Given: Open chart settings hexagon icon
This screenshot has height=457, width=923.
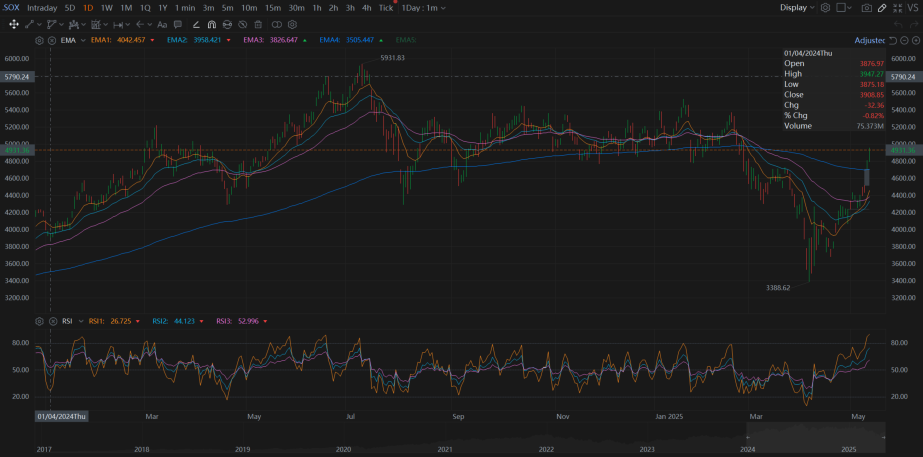Looking at the screenshot, I should click(x=825, y=8).
